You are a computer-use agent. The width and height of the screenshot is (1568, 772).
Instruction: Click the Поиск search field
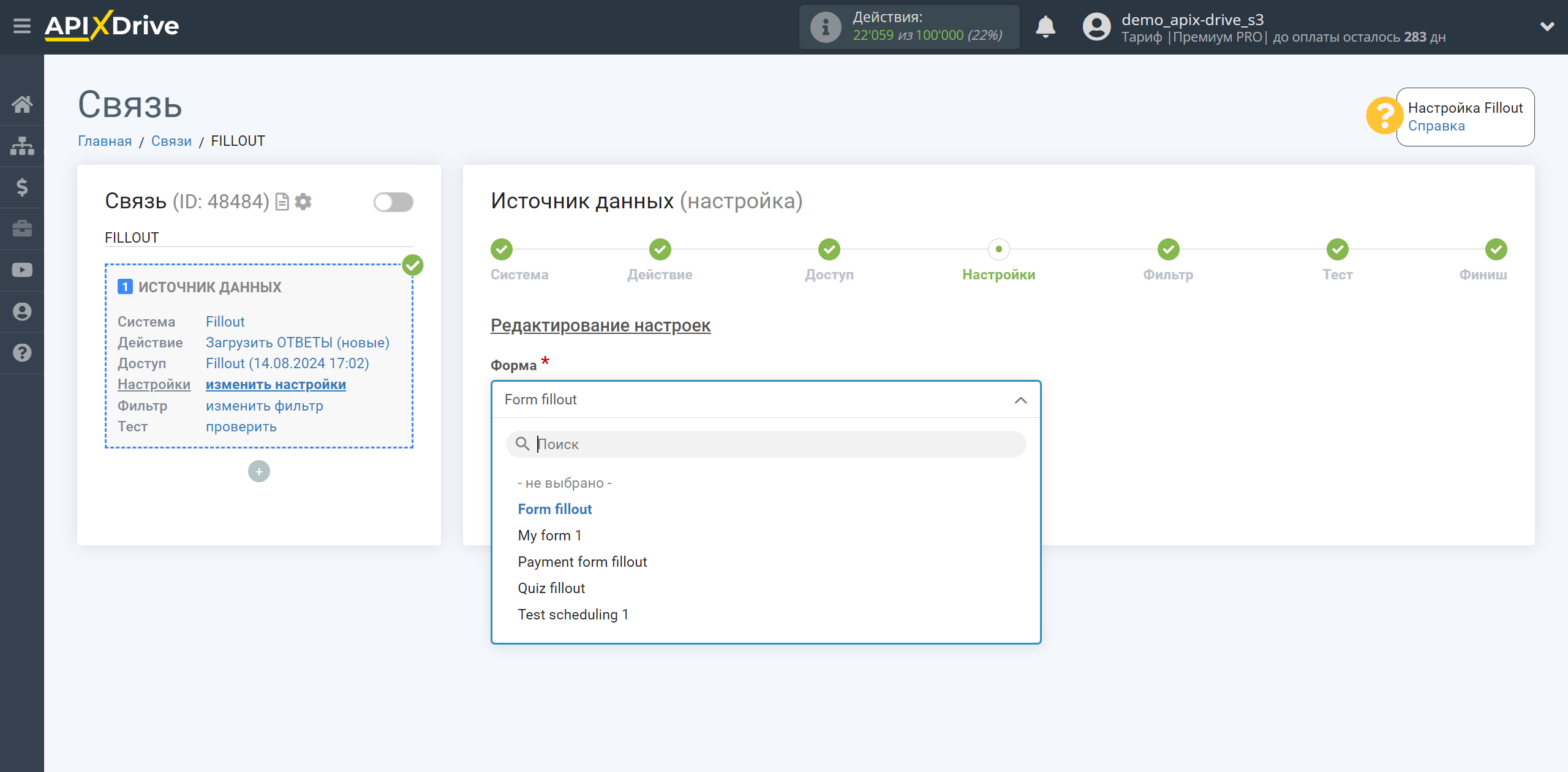(x=766, y=444)
